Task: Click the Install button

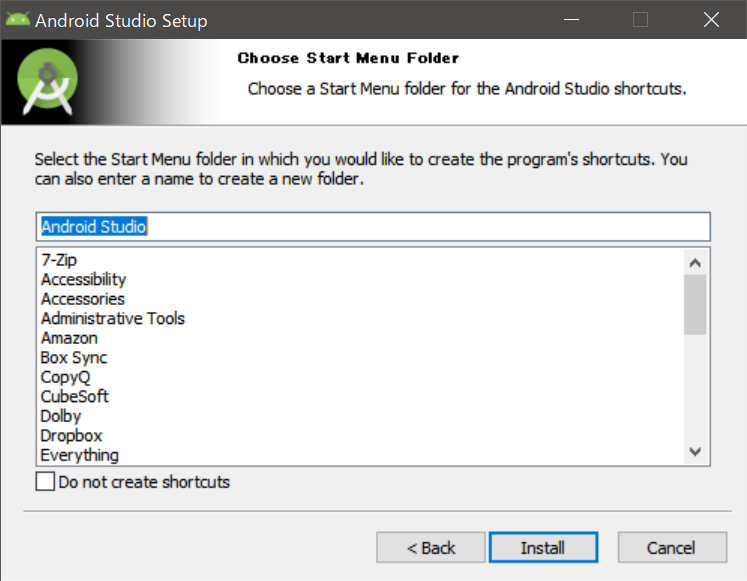Action: 543,547
